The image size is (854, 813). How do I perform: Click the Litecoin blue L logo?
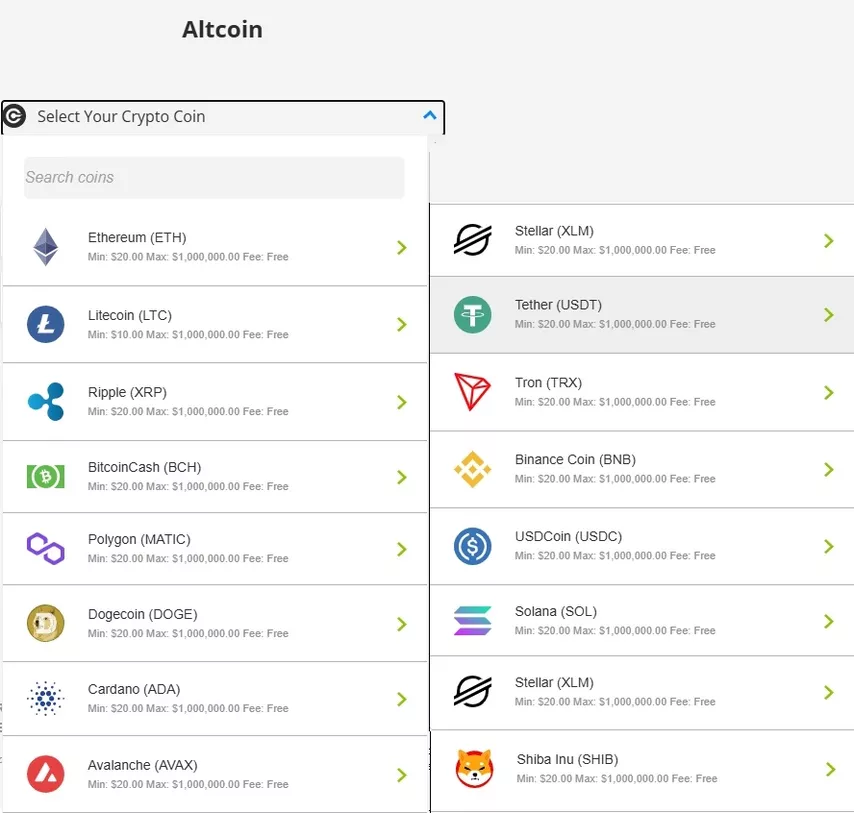(46, 325)
